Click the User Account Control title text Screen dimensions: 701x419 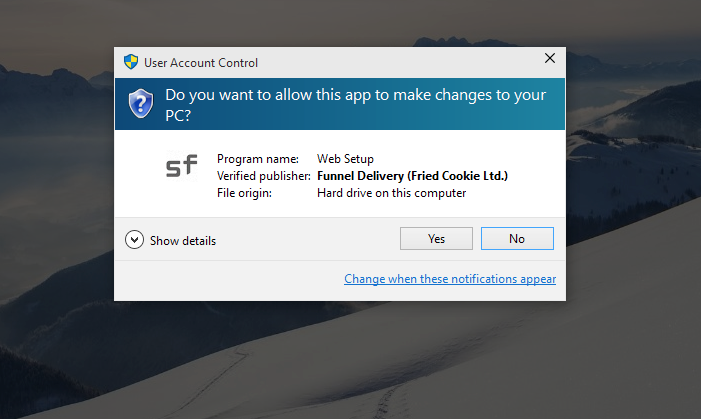coord(201,63)
